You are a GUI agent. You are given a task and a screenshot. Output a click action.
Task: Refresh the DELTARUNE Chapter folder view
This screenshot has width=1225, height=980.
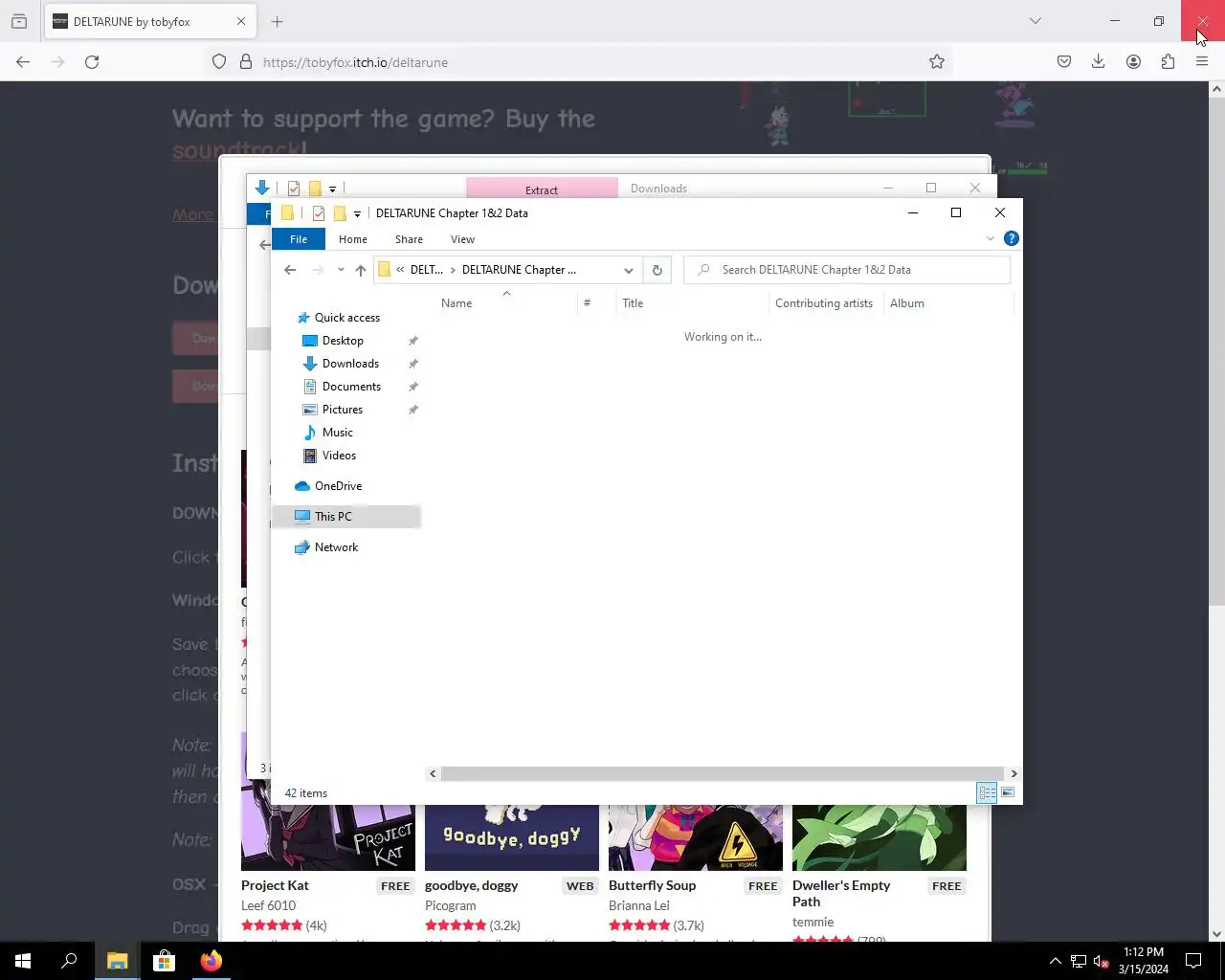[657, 270]
